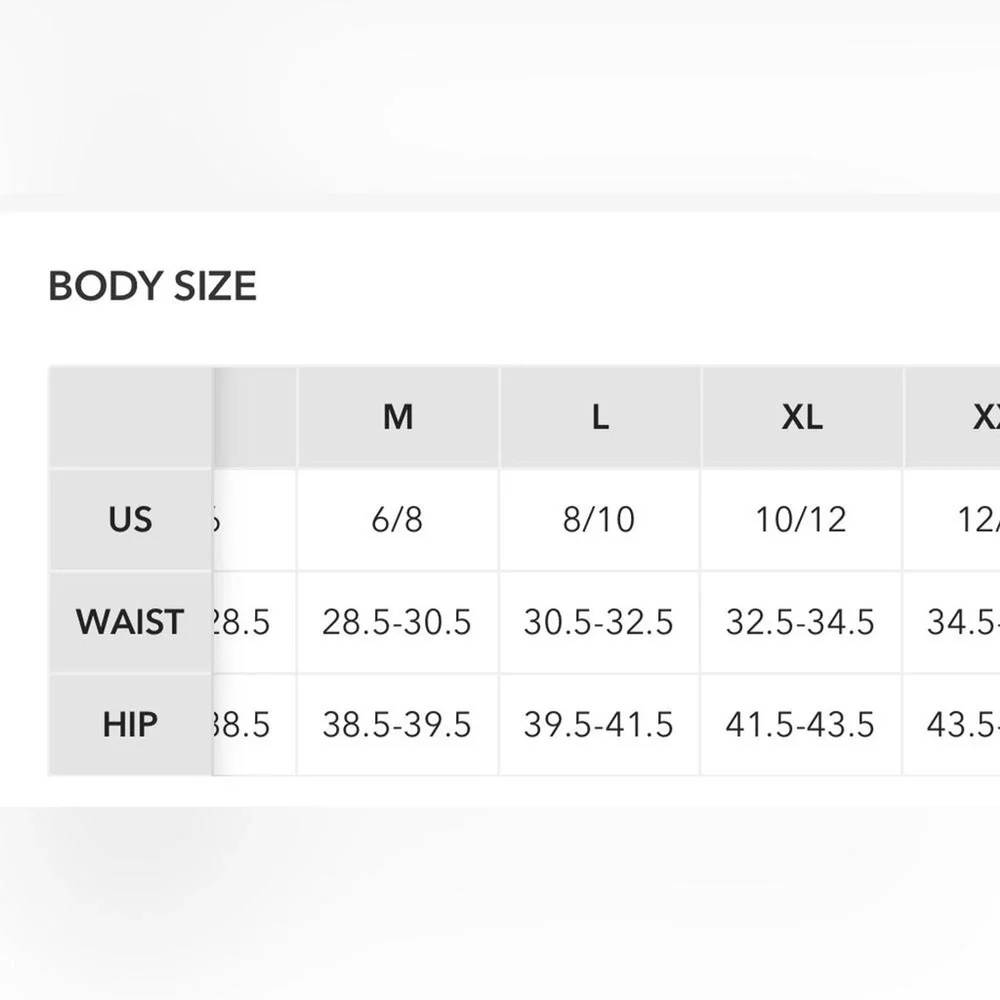
Task: Select the XL size column header
Action: (x=802, y=417)
